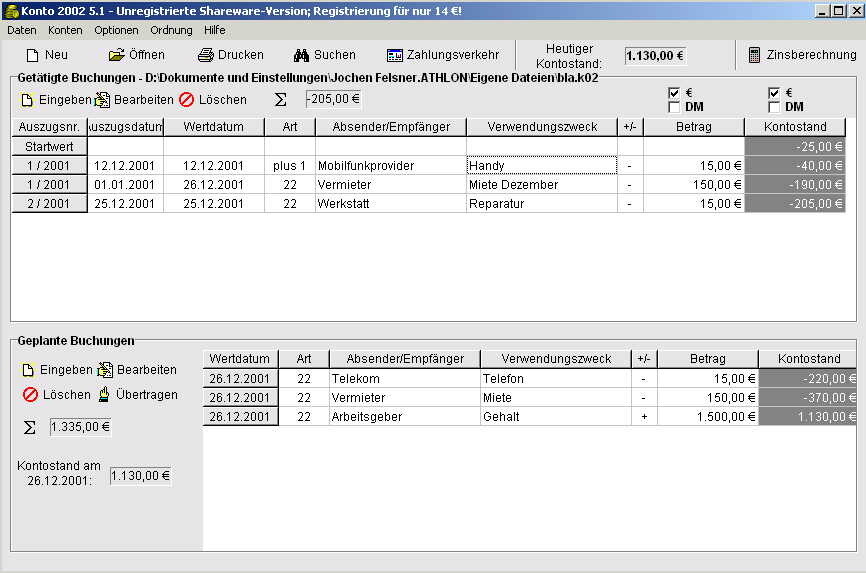This screenshot has height=573, width=866.
Task: Toggle the € checkbox above the Kontostand column
Action: (774, 93)
